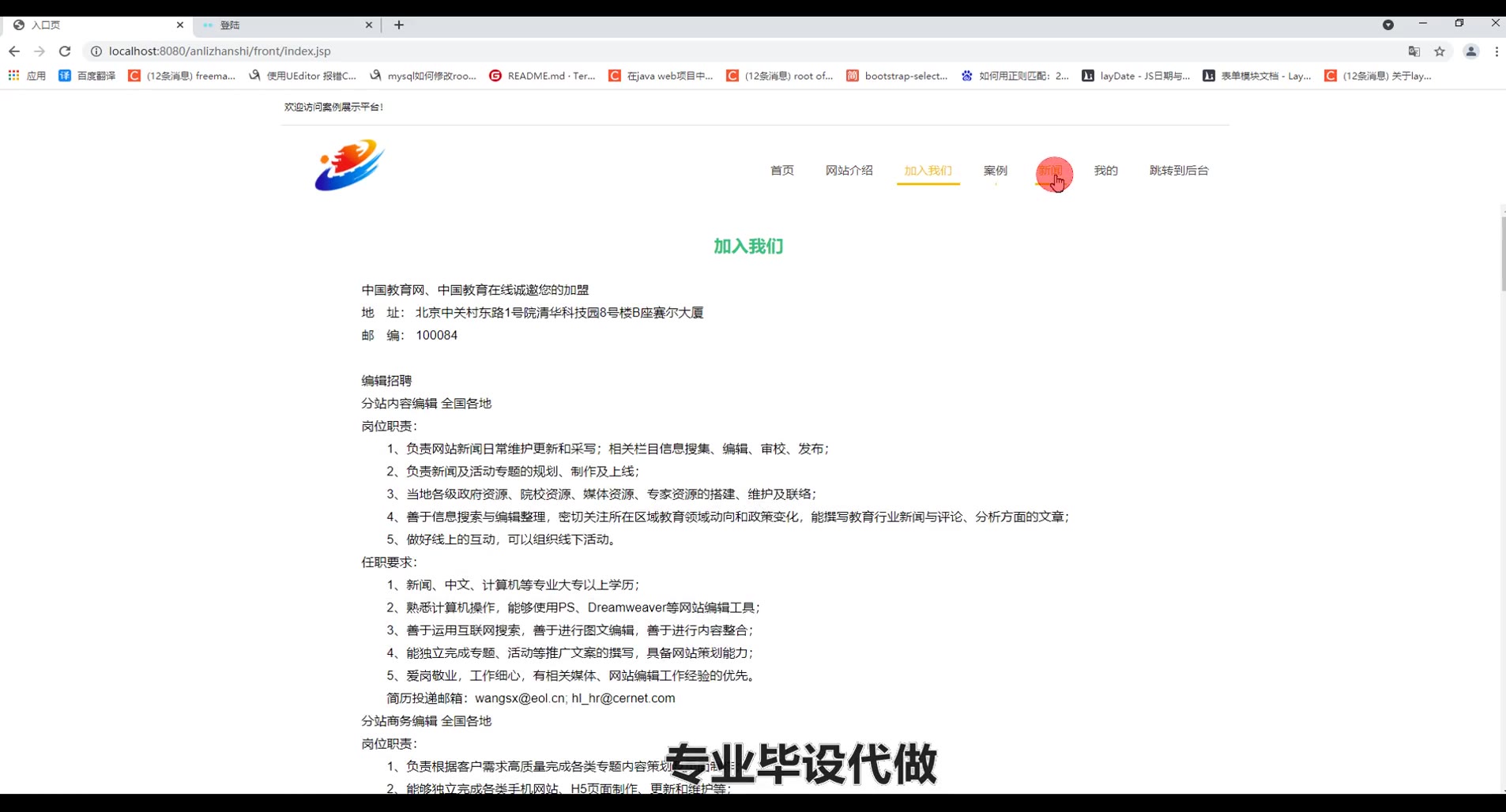This screenshot has height=812, width=1506.
Task: Open the 案例 navigation item
Action: click(x=996, y=171)
